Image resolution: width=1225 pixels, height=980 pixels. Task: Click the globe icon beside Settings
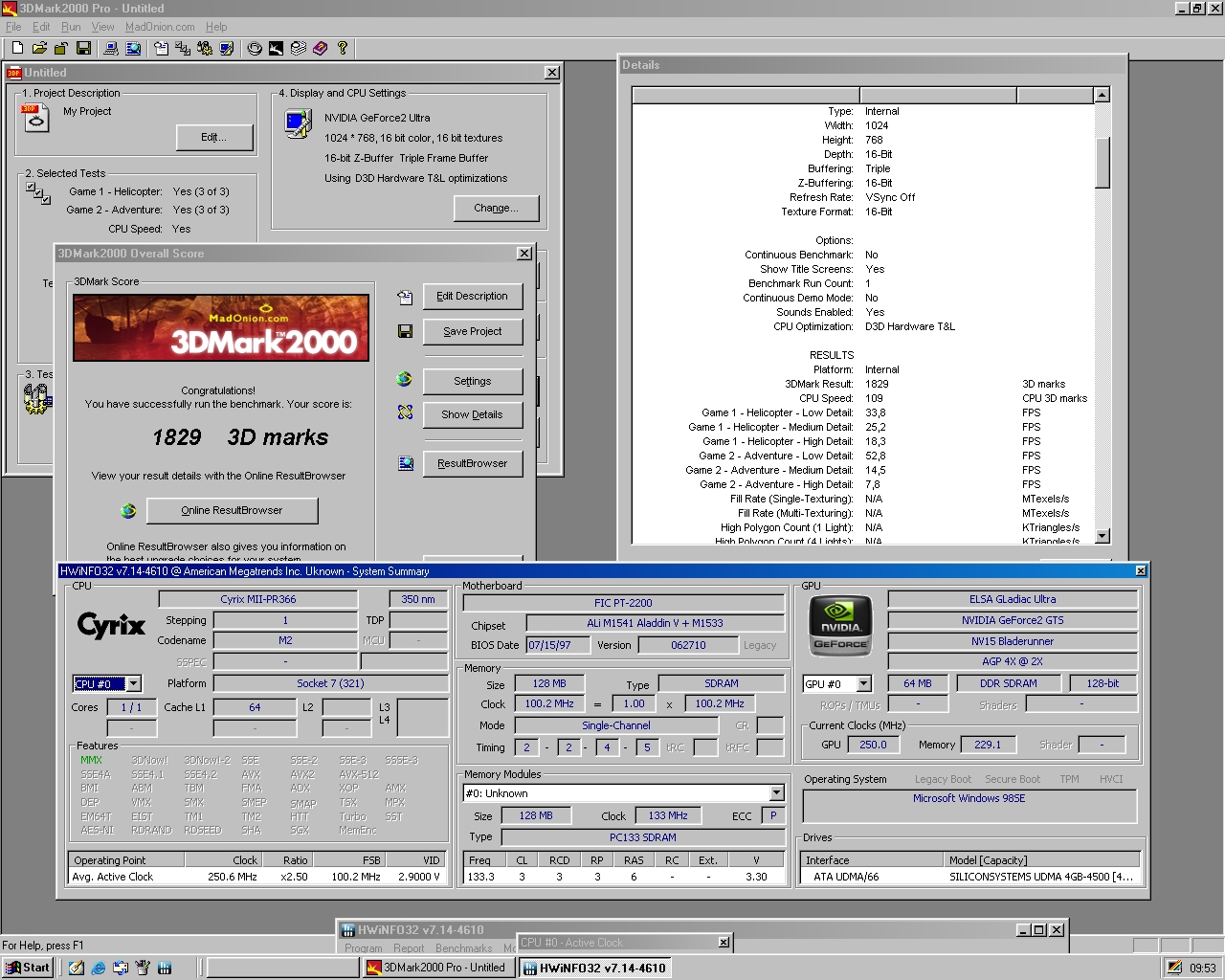[405, 380]
